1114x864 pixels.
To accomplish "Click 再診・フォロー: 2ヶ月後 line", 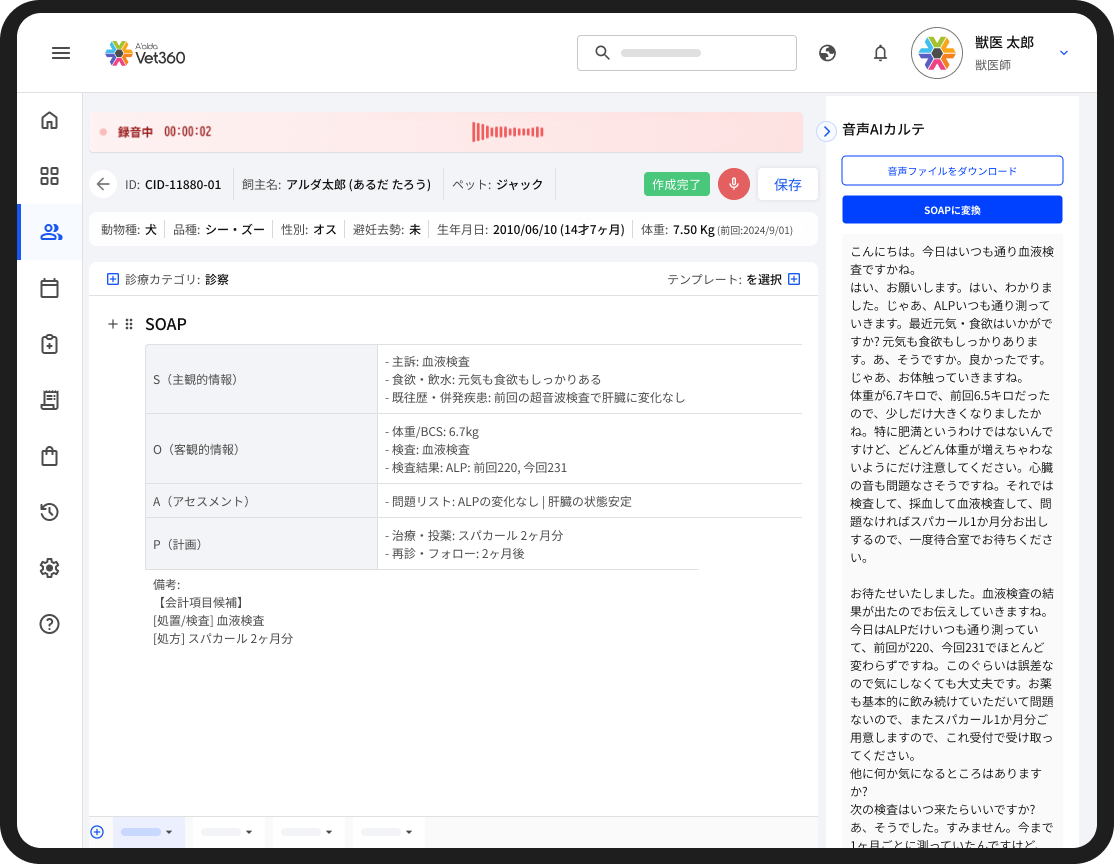I will coord(455,554).
